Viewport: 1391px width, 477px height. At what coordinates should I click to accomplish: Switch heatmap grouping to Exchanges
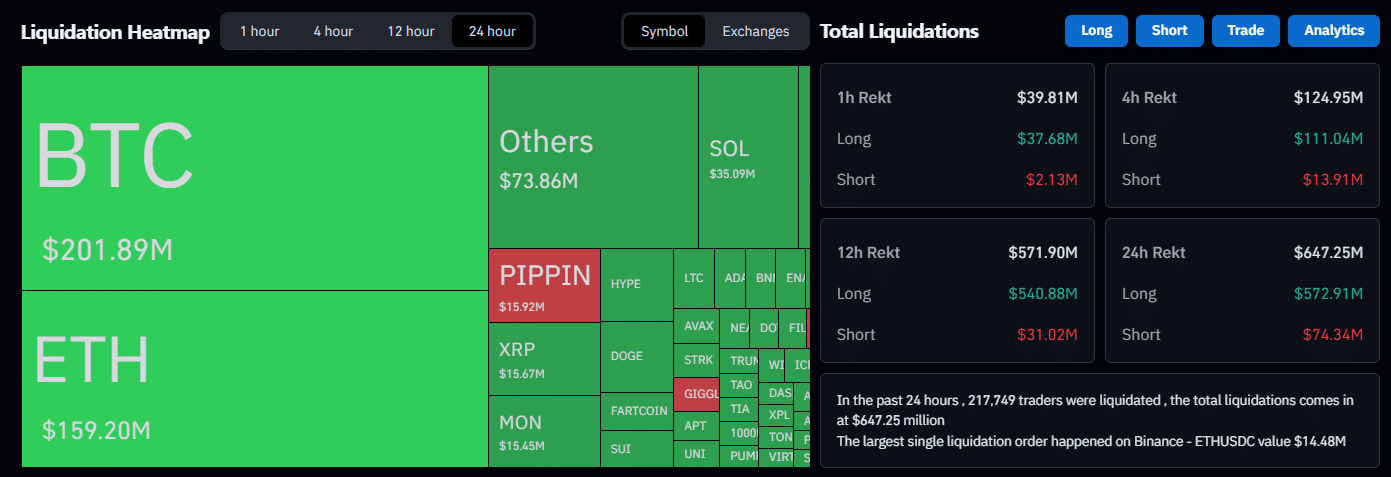[x=755, y=31]
